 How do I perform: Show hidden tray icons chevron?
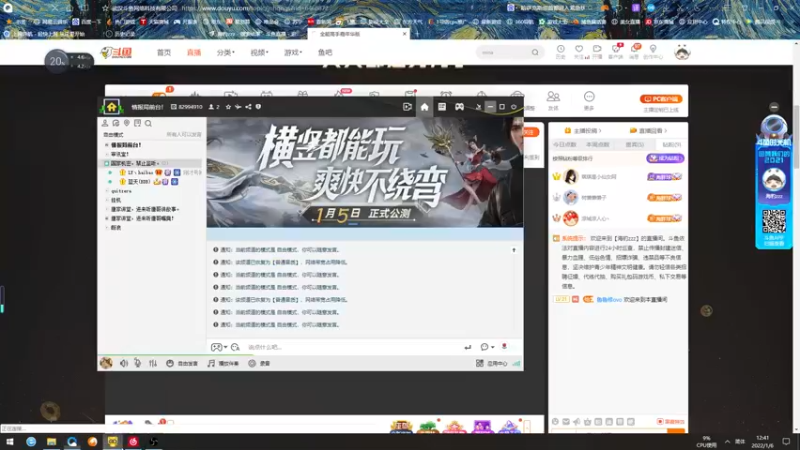pyautogui.click(x=727, y=441)
